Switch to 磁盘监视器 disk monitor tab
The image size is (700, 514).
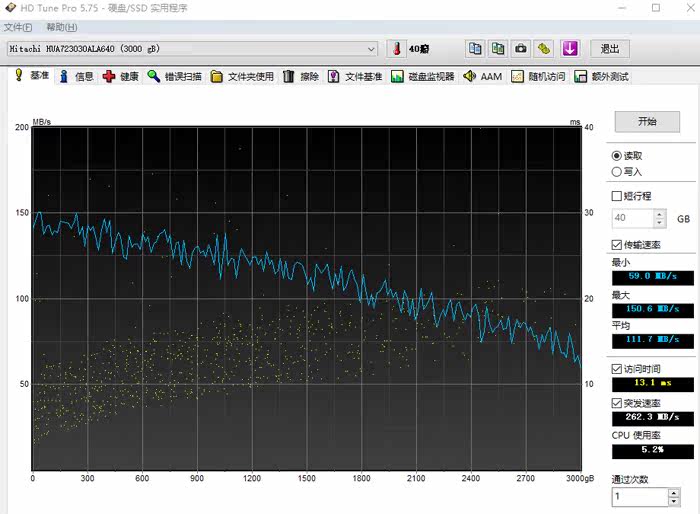click(423, 76)
